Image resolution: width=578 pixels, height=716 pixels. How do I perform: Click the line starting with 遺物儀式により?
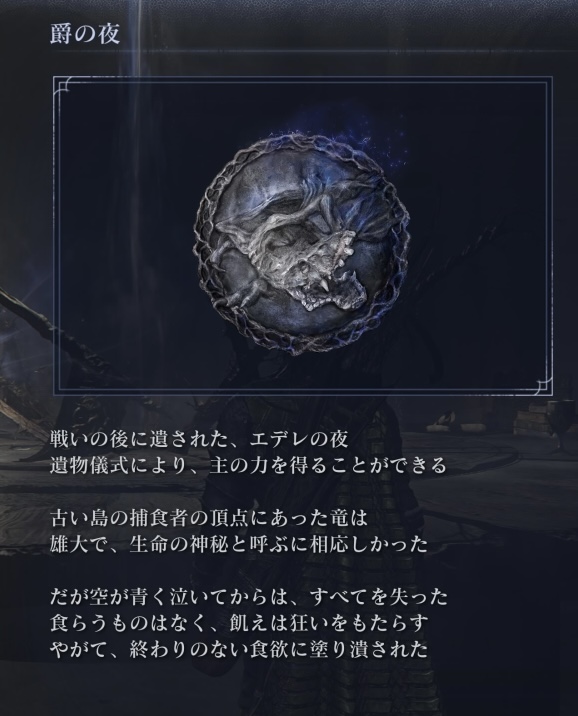pos(248,466)
